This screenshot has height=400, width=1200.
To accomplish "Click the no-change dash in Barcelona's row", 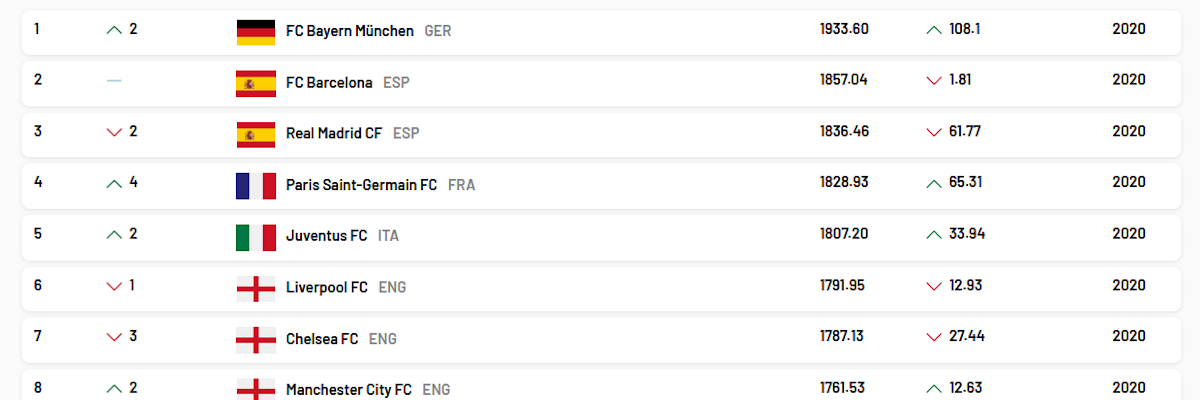I will click(x=114, y=80).
